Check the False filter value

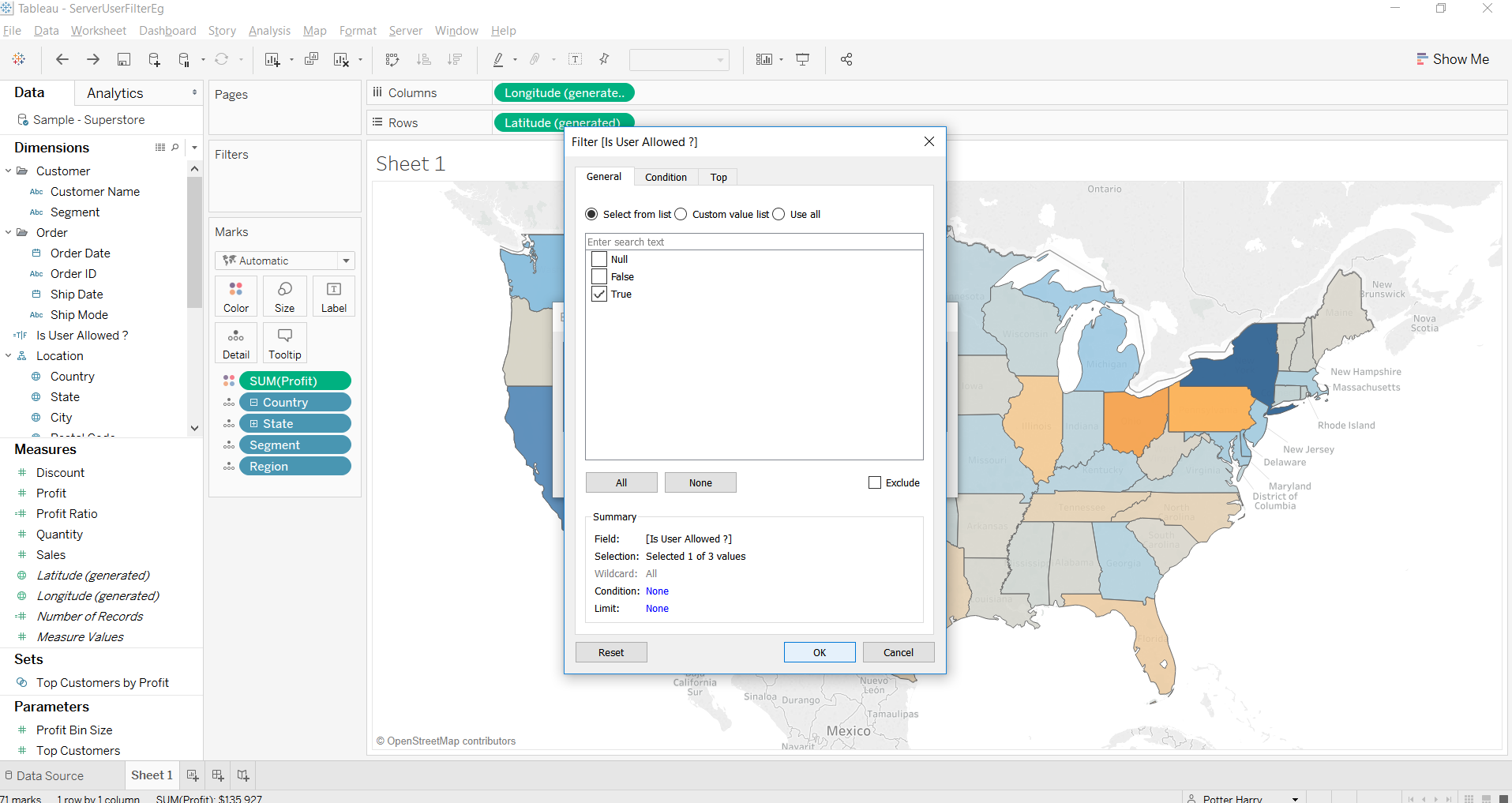click(x=599, y=276)
